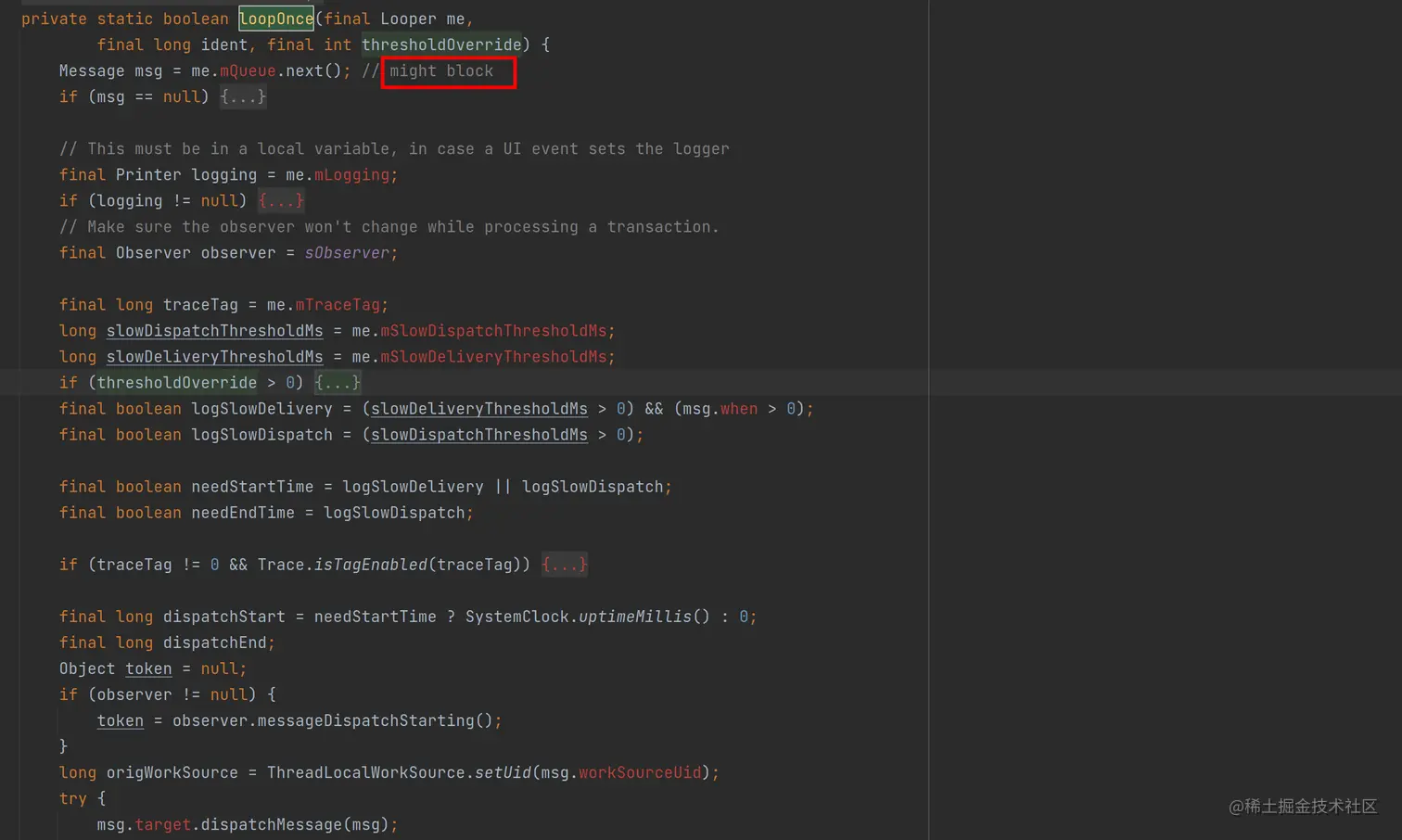Viewport: 1402px width, 840px height.
Task: Click mSlowDeliveryThresholdMs field
Action: click(x=493, y=356)
